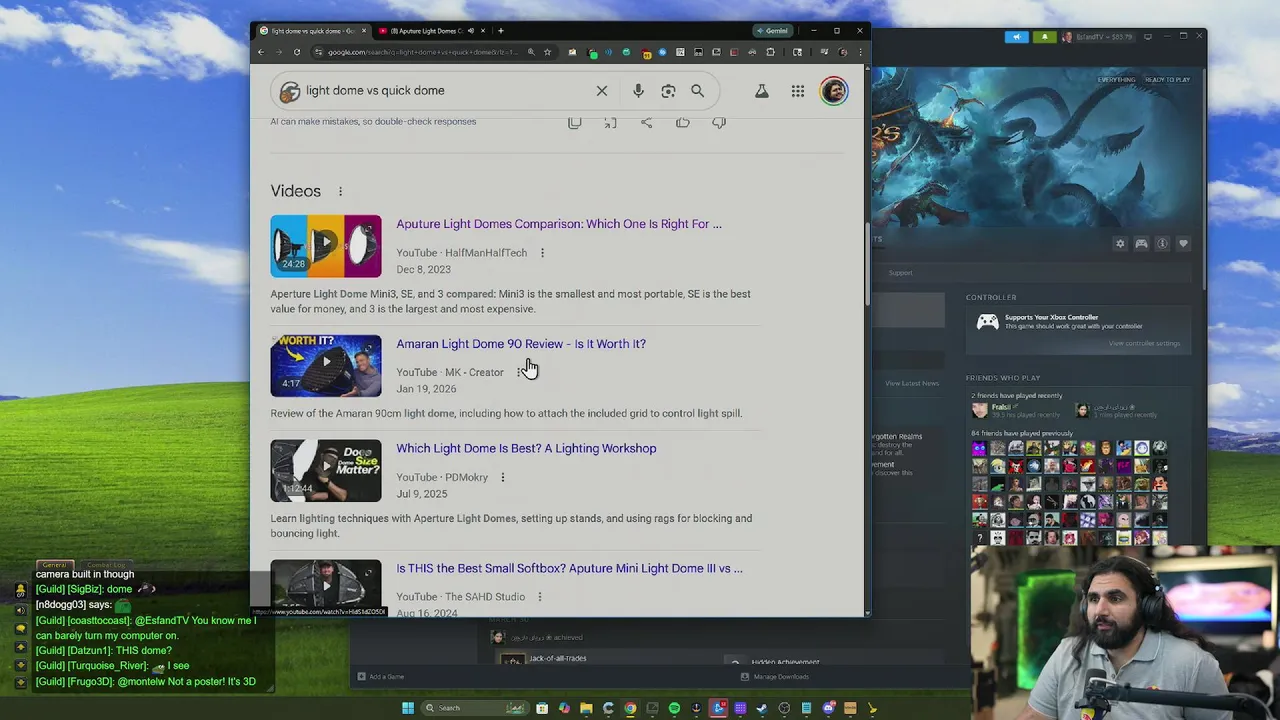The width and height of the screenshot is (1280, 720).
Task: Play the Amaran Worth It video thumbnail
Action: [x=326, y=366]
